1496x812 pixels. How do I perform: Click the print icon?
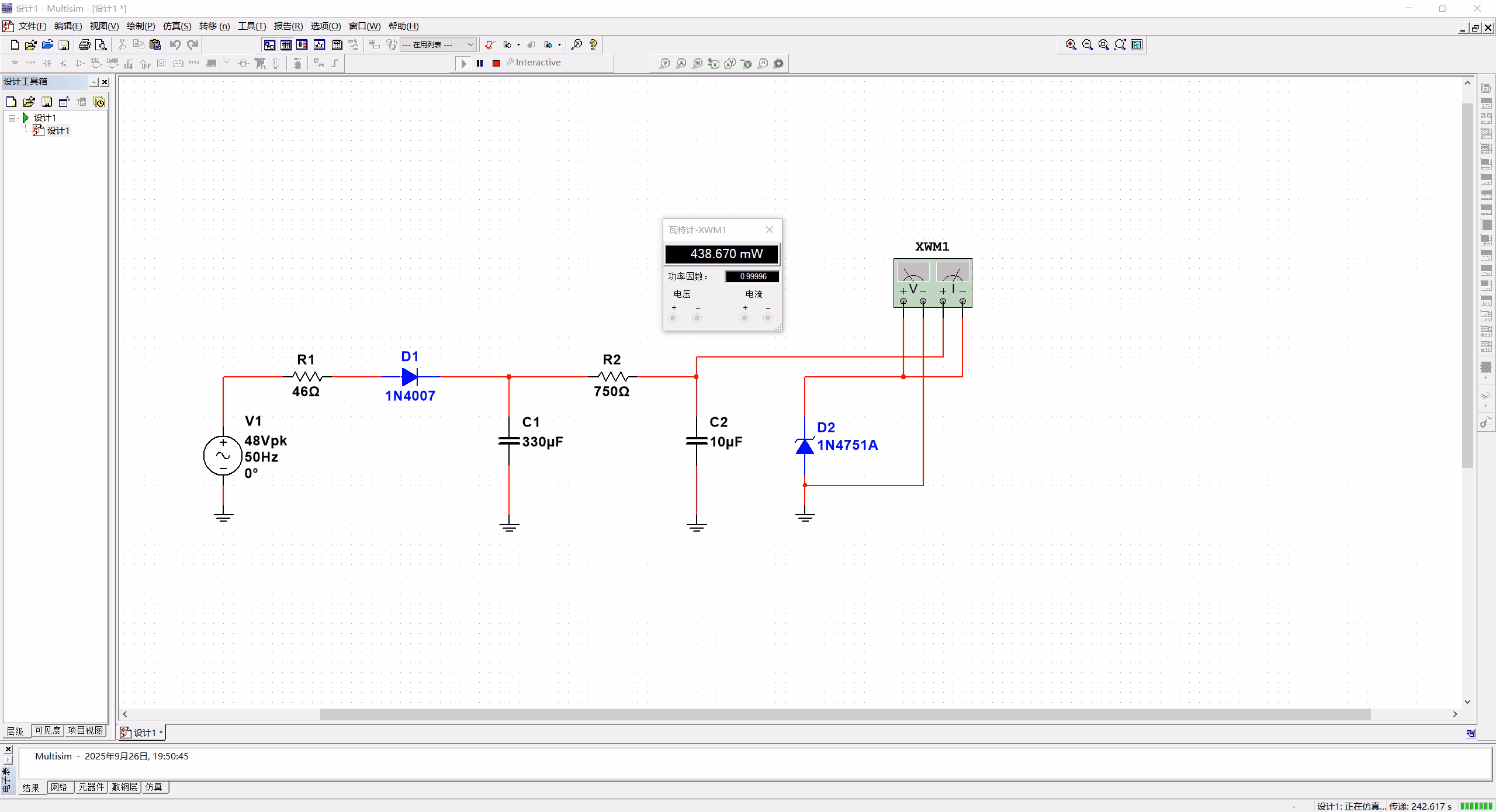click(85, 44)
